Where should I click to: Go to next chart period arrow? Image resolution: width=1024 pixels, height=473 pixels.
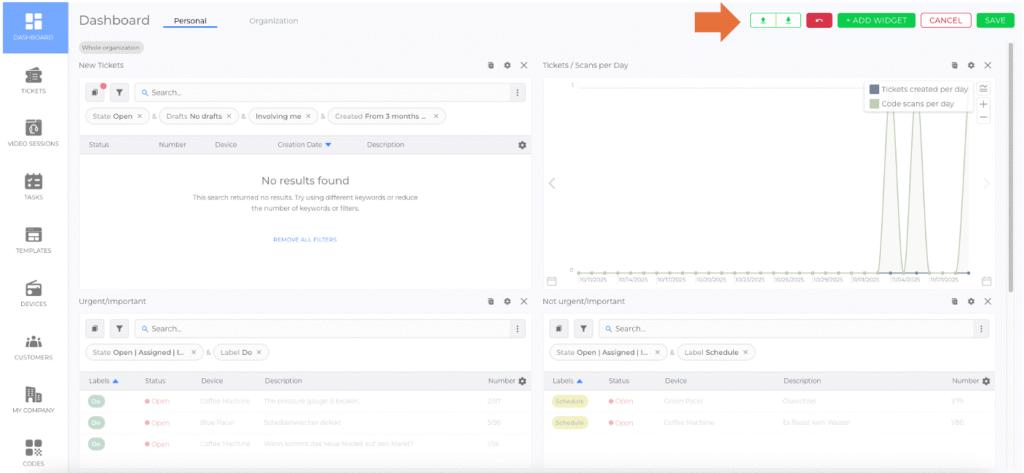click(987, 184)
